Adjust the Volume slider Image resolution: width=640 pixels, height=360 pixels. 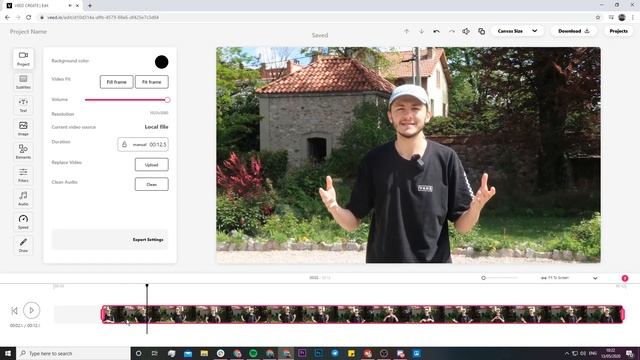[127, 100]
